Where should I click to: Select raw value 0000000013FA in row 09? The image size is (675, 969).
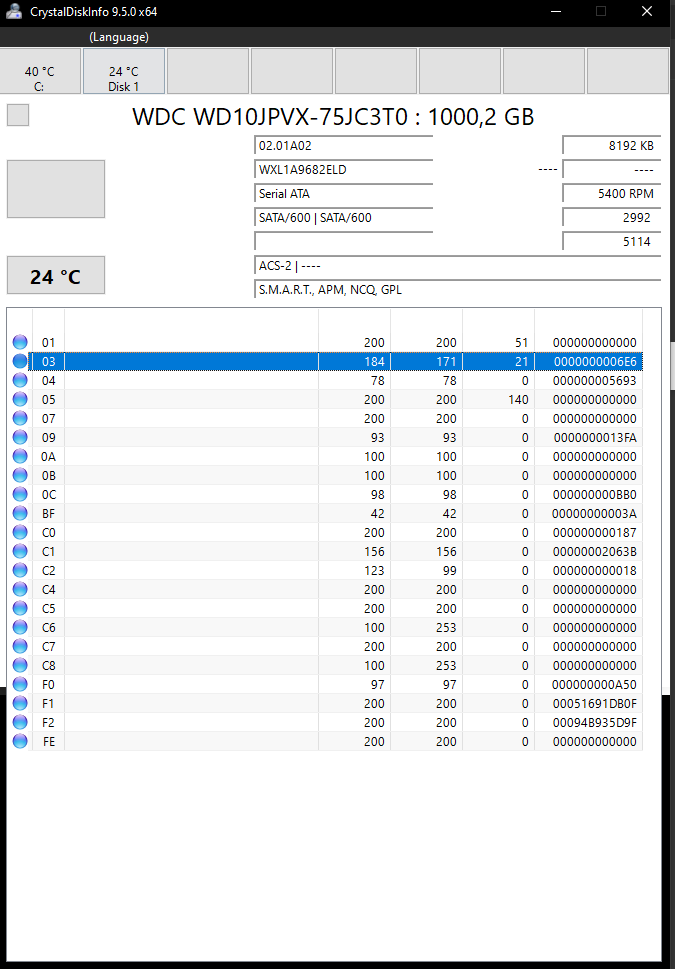595,438
